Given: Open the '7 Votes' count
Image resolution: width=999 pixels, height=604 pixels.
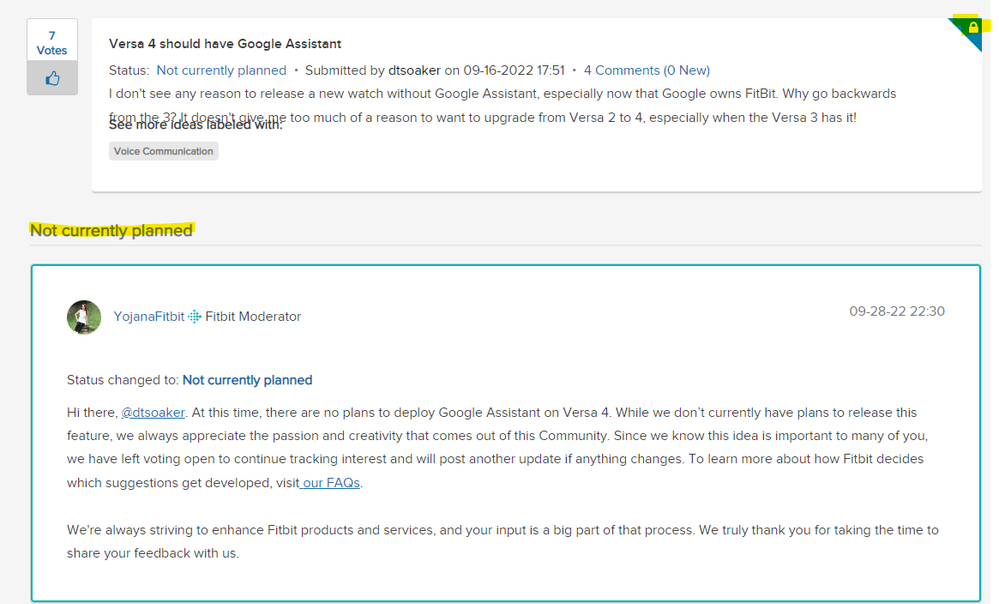Looking at the screenshot, I should point(52,43).
